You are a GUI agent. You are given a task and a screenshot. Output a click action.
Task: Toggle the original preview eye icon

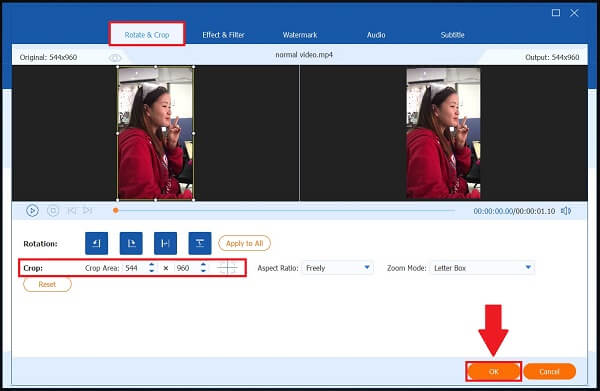click(114, 58)
